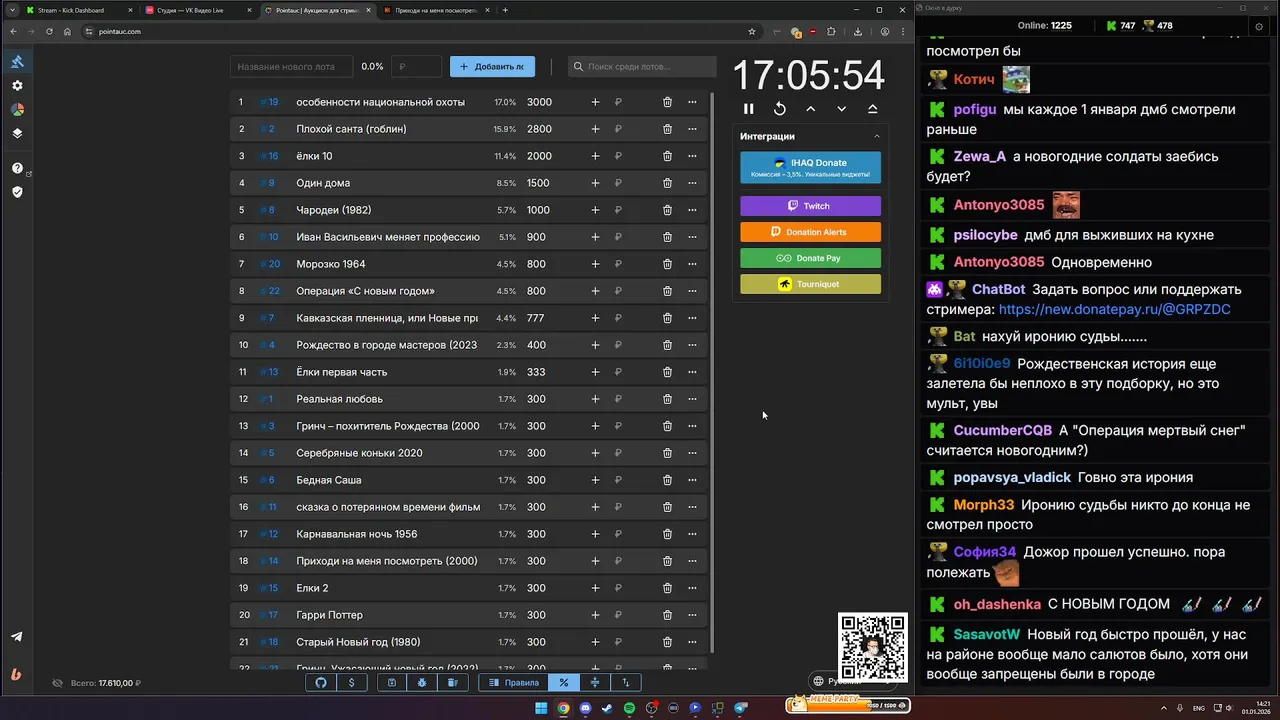Switch to Студия — VK Видео Live tab

click(199, 10)
